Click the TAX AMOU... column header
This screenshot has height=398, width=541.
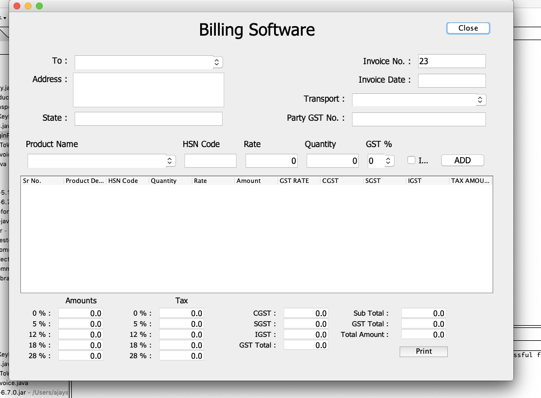click(470, 181)
